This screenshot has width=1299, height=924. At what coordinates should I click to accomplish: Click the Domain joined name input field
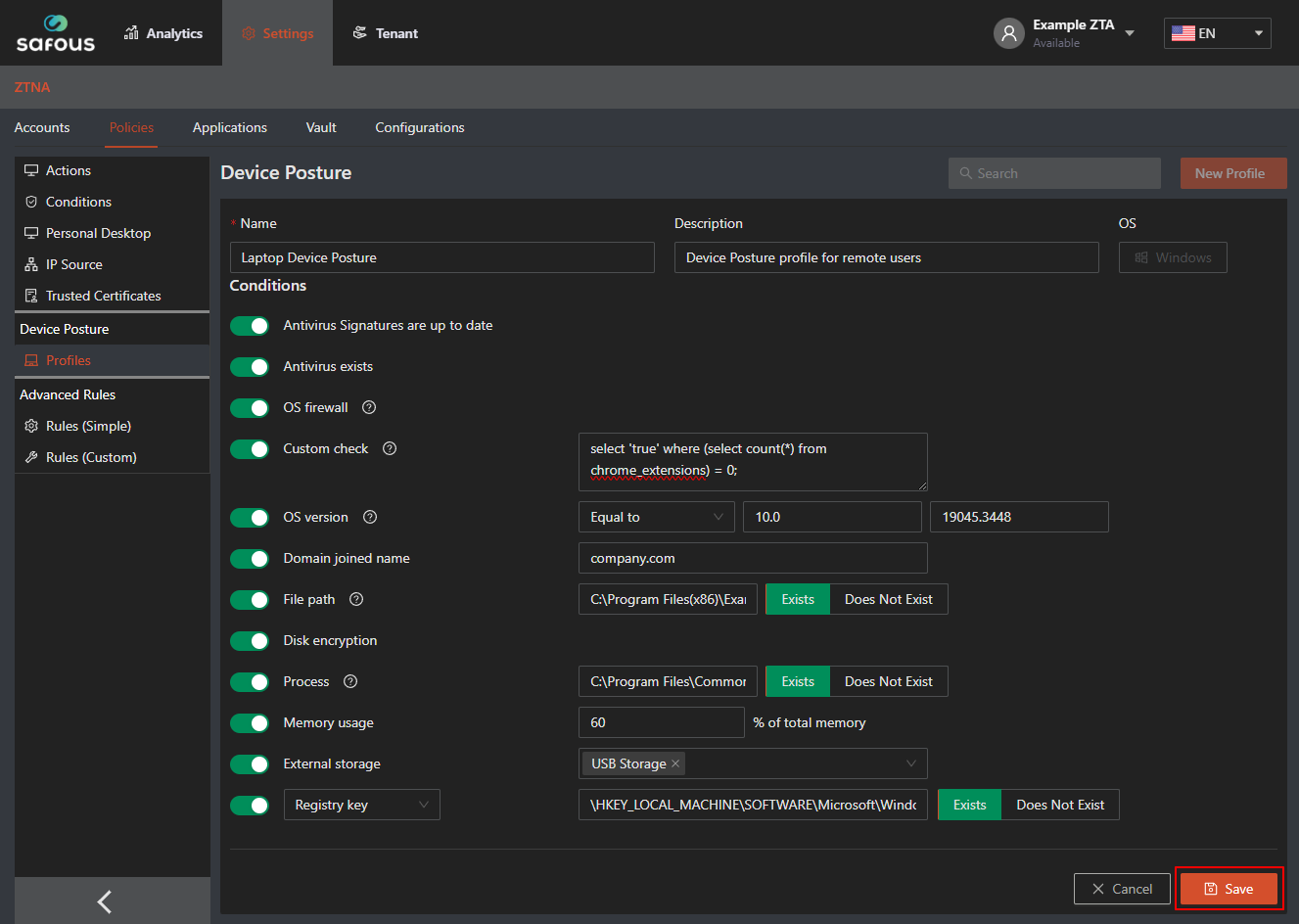(x=752, y=558)
